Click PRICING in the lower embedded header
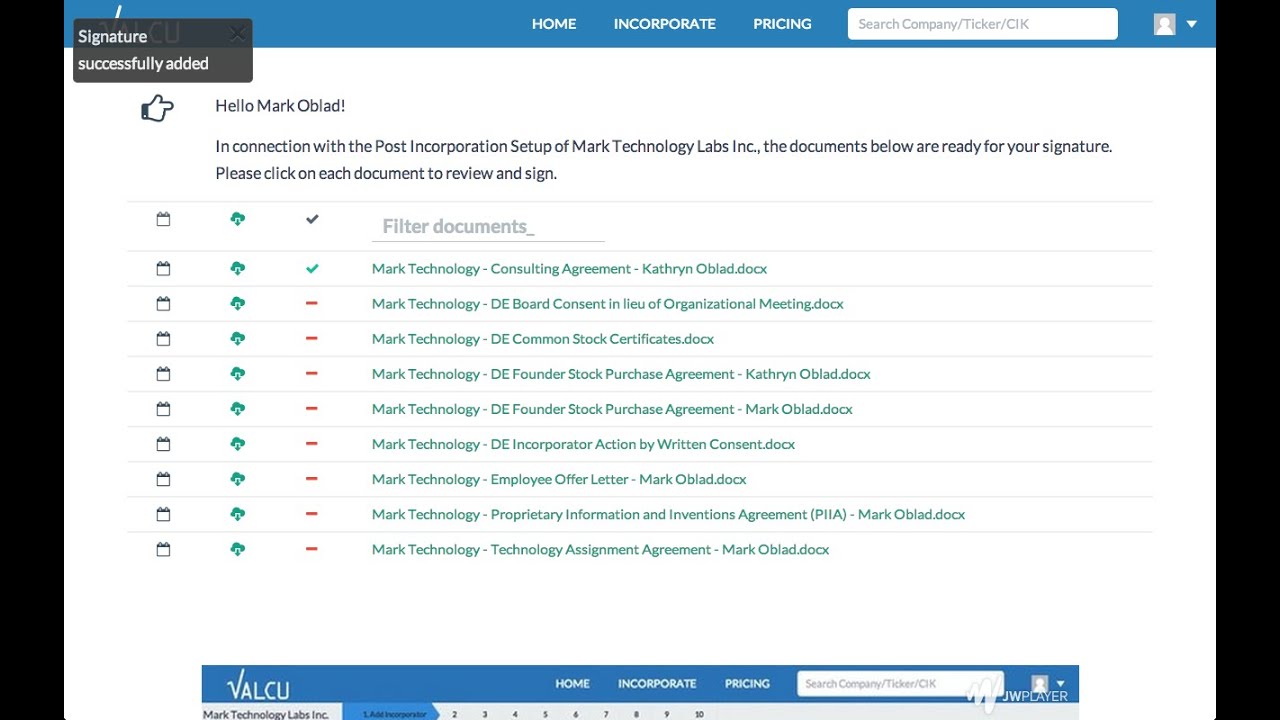This screenshot has width=1280, height=720. tap(747, 684)
